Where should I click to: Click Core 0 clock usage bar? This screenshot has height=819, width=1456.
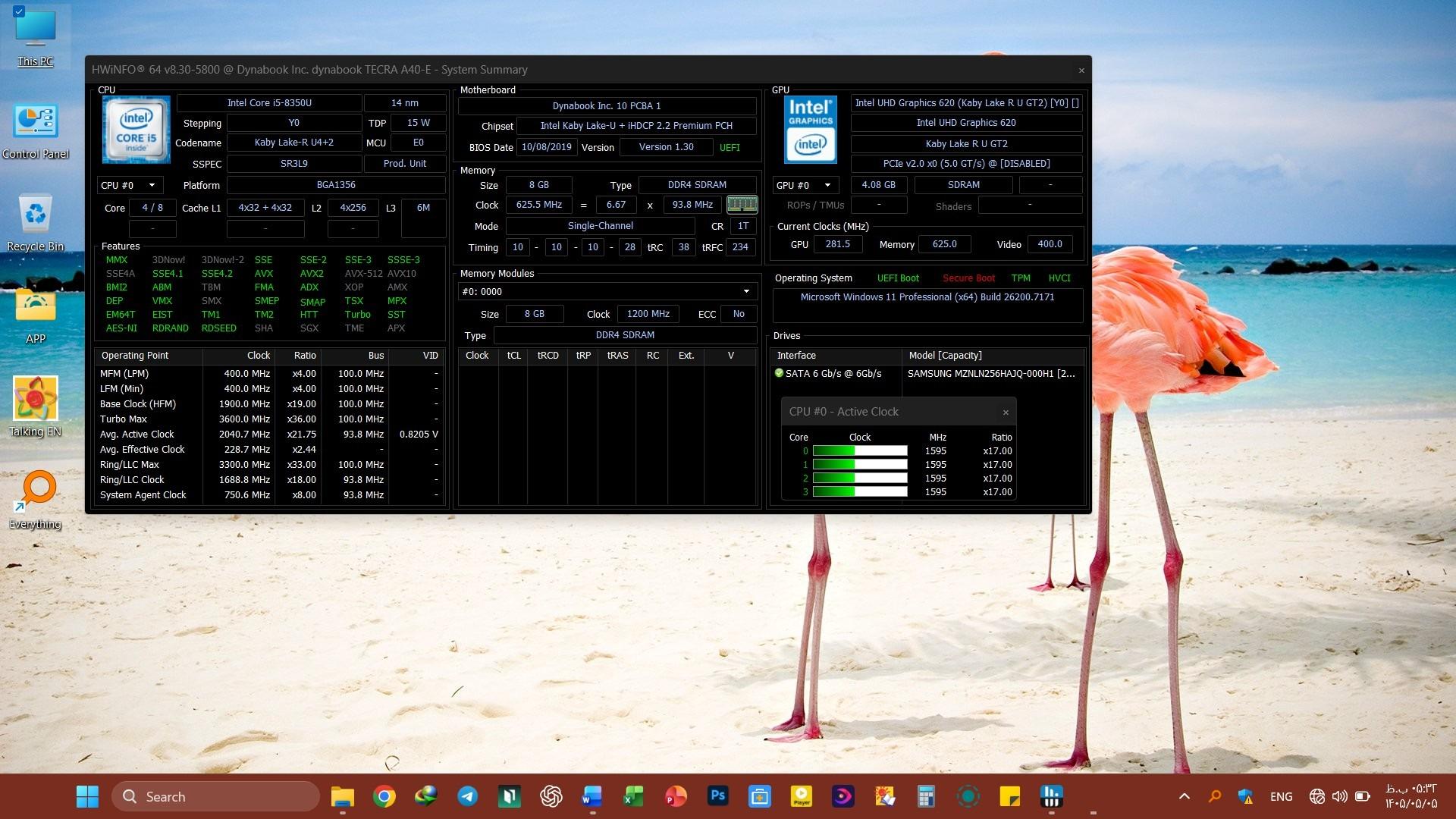860,450
